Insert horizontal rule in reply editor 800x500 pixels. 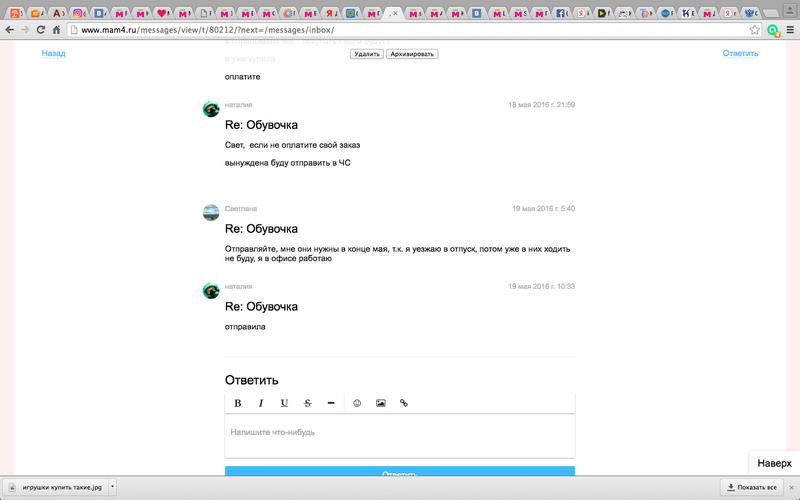click(x=331, y=403)
